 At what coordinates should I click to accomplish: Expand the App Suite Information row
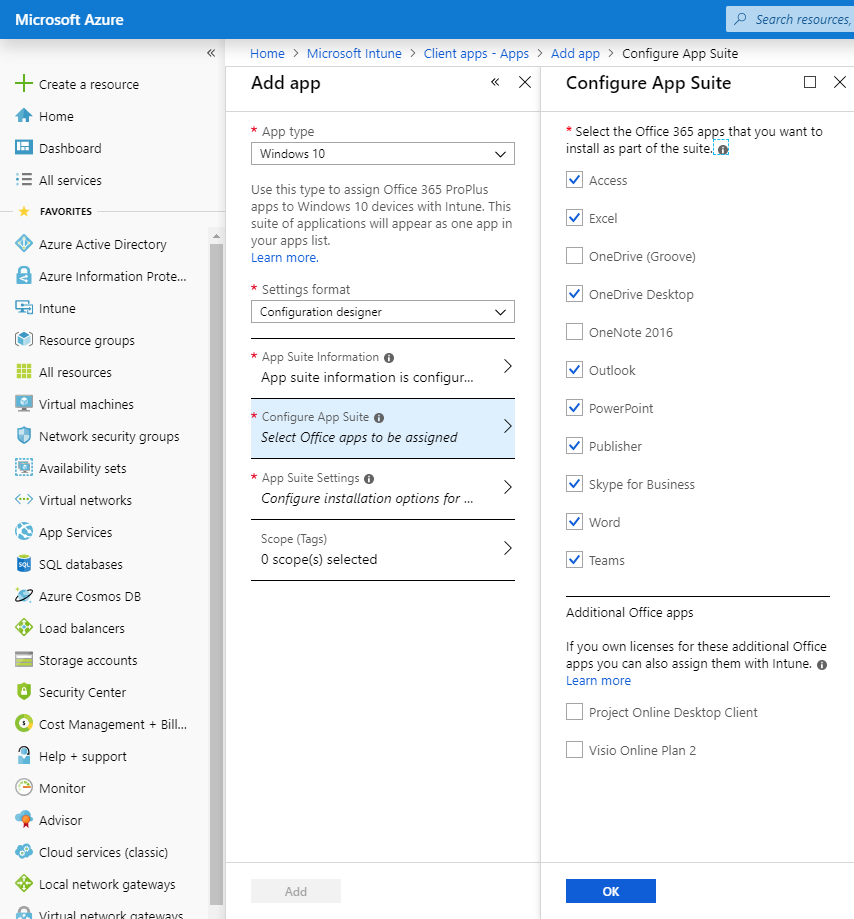click(x=383, y=368)
